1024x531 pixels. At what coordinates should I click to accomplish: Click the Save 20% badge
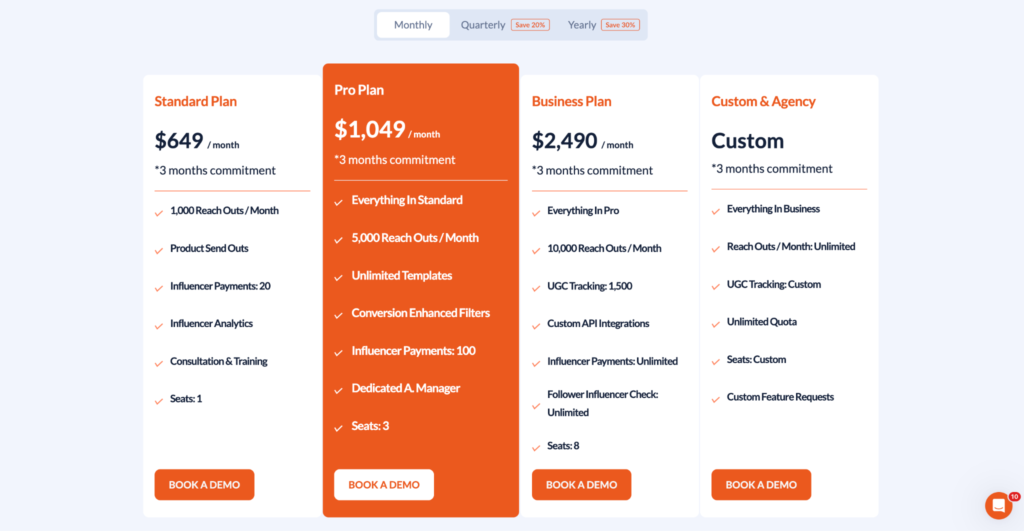click(530, 25)
